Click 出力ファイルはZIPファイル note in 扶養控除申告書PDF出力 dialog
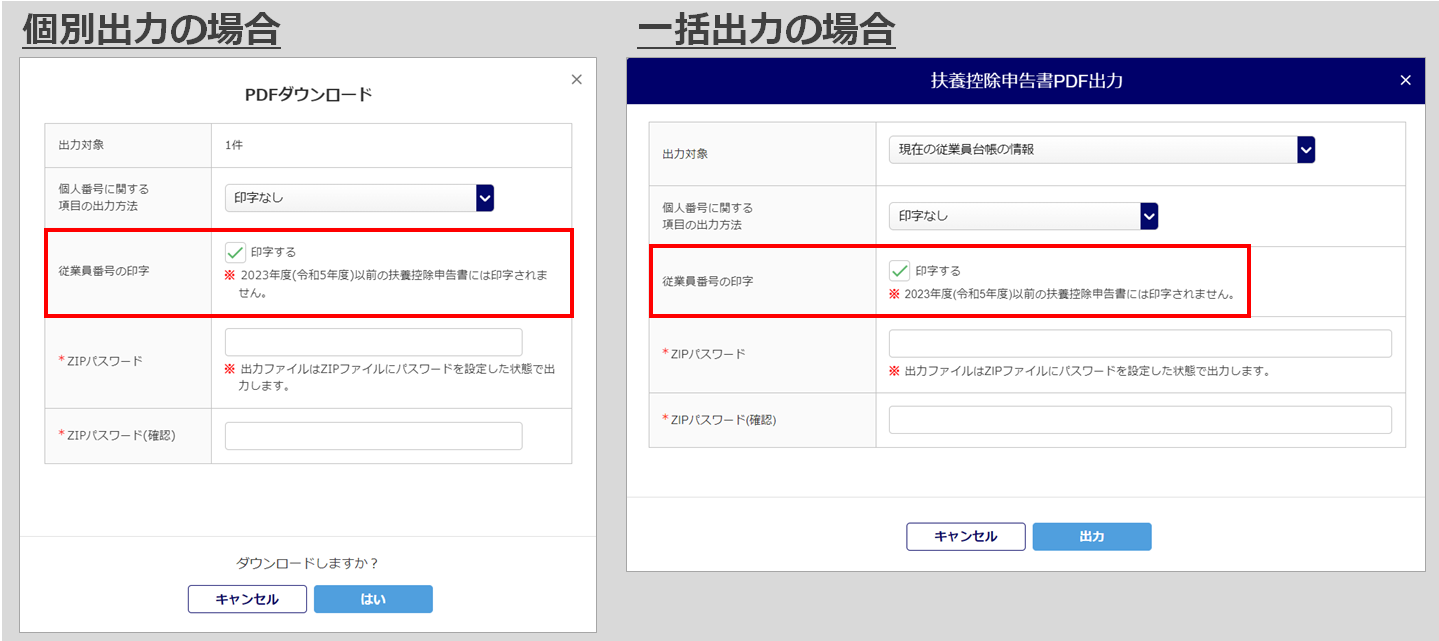 [1079, 371]
